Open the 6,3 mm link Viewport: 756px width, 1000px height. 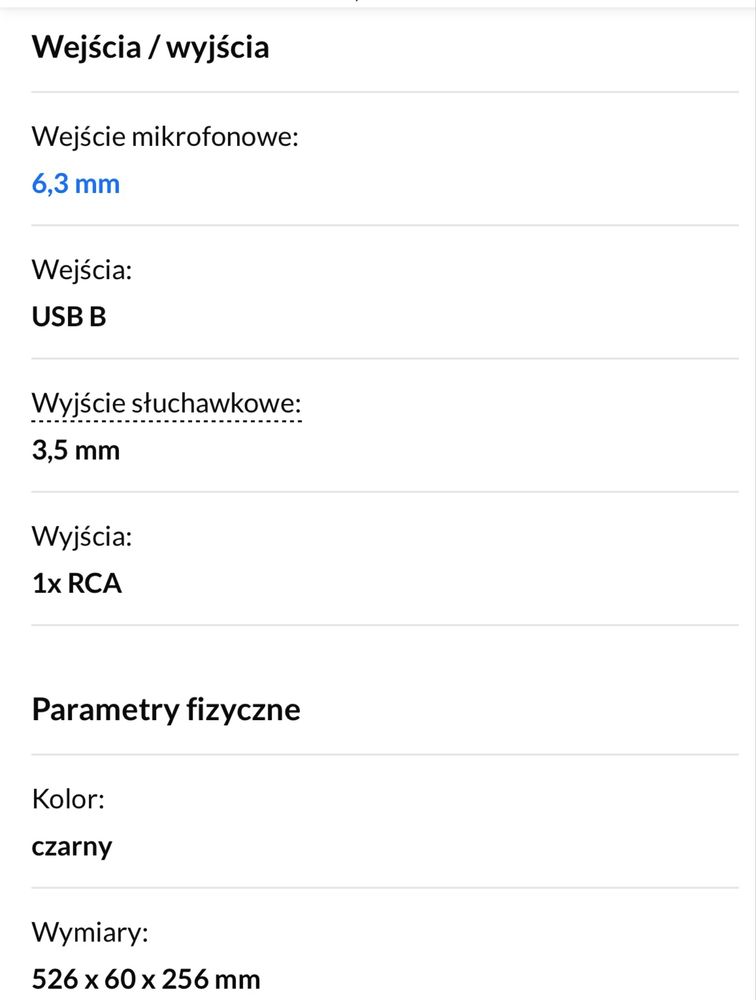[76, 184]
